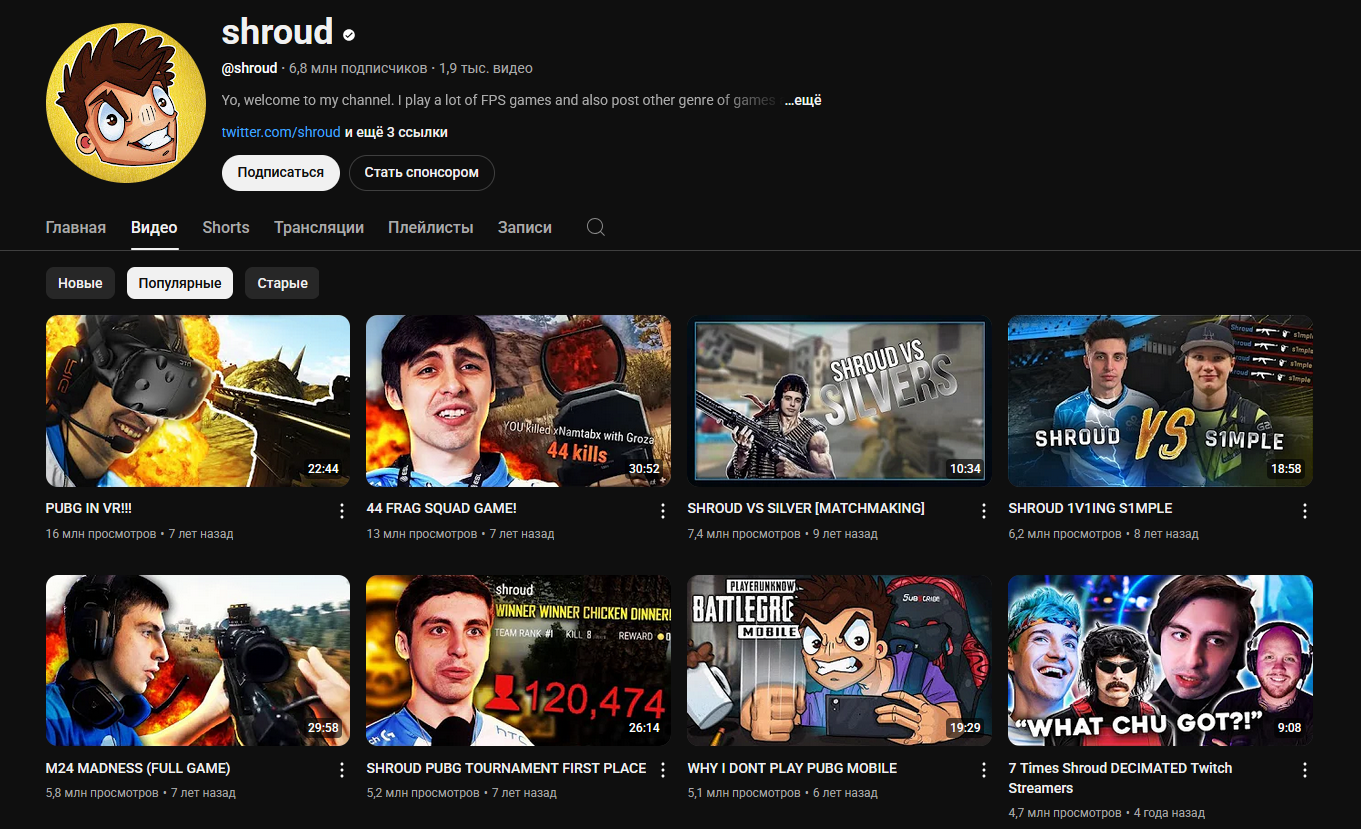This screenshot has height=829, width=1361.
Task: Open M24 MADNESS (FULL GAME) title
Action: [138, 768]
